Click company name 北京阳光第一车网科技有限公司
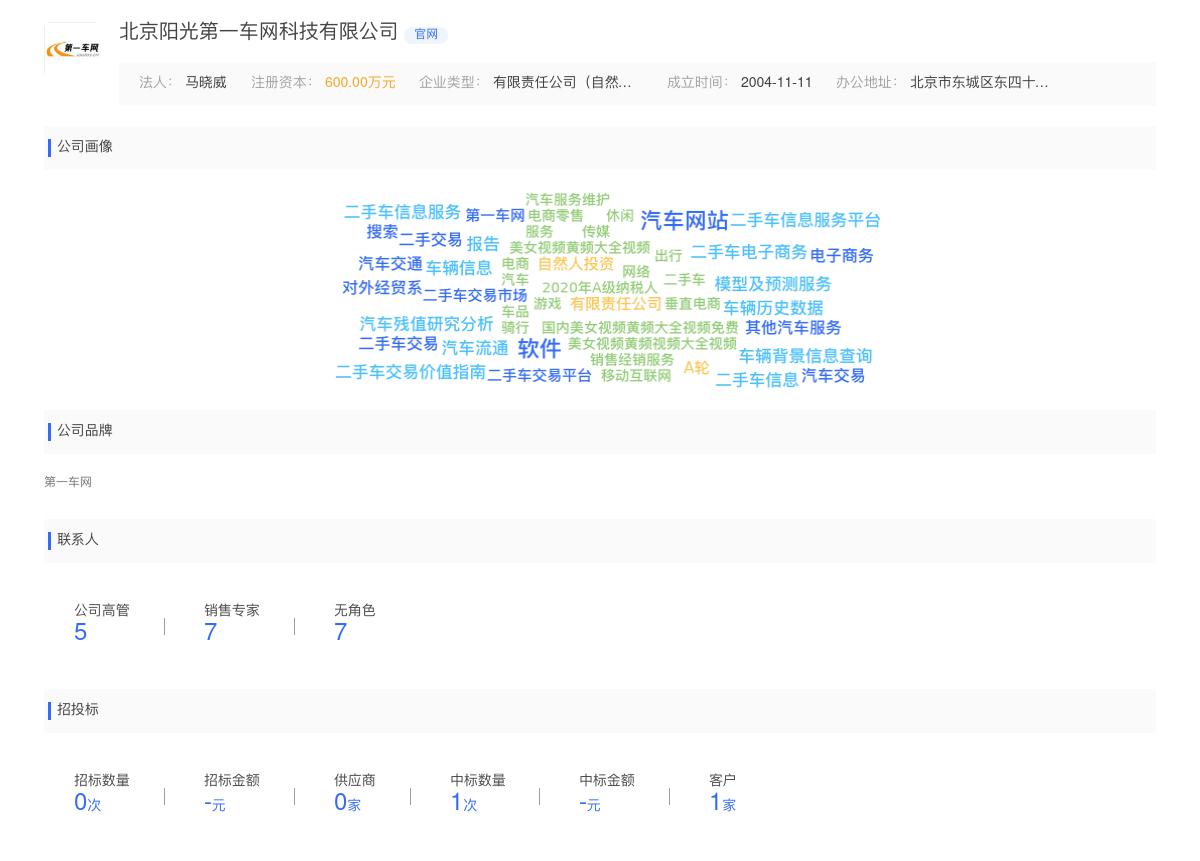This screenshot has width=1200, height=861. tap(259, 32)
